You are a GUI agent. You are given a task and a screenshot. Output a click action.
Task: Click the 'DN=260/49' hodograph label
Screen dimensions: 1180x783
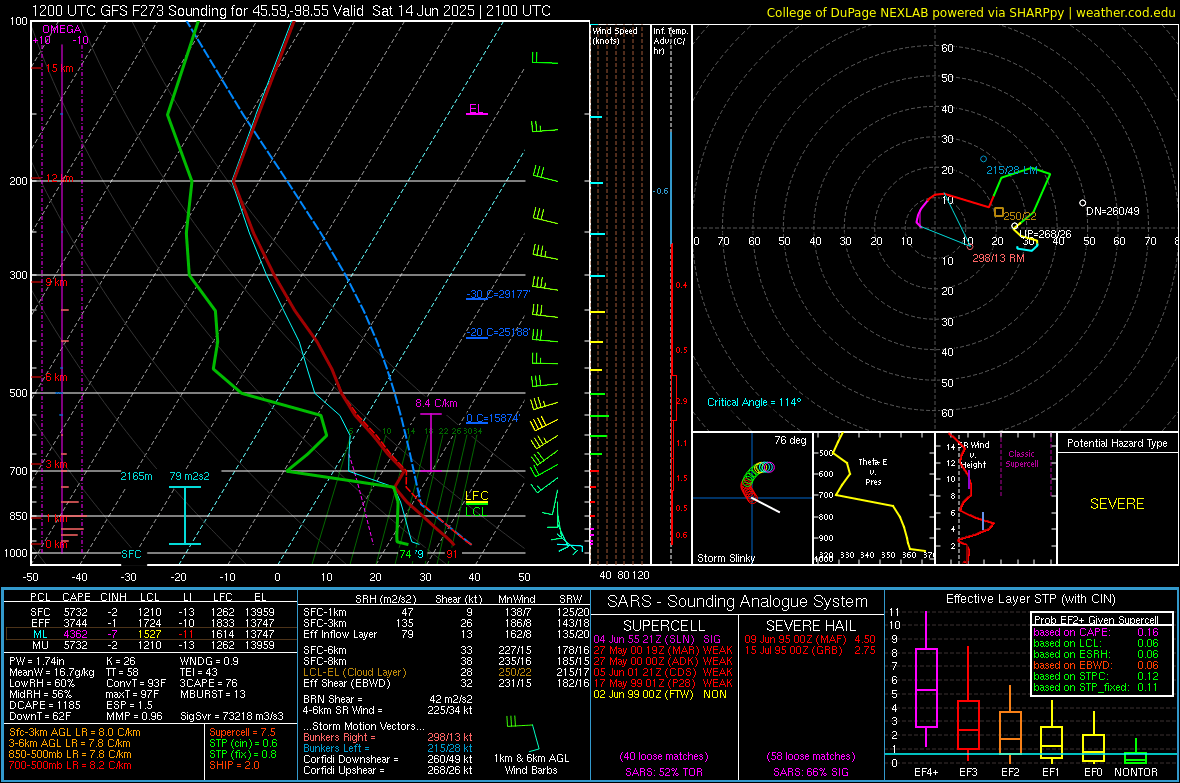point(1112,212)
